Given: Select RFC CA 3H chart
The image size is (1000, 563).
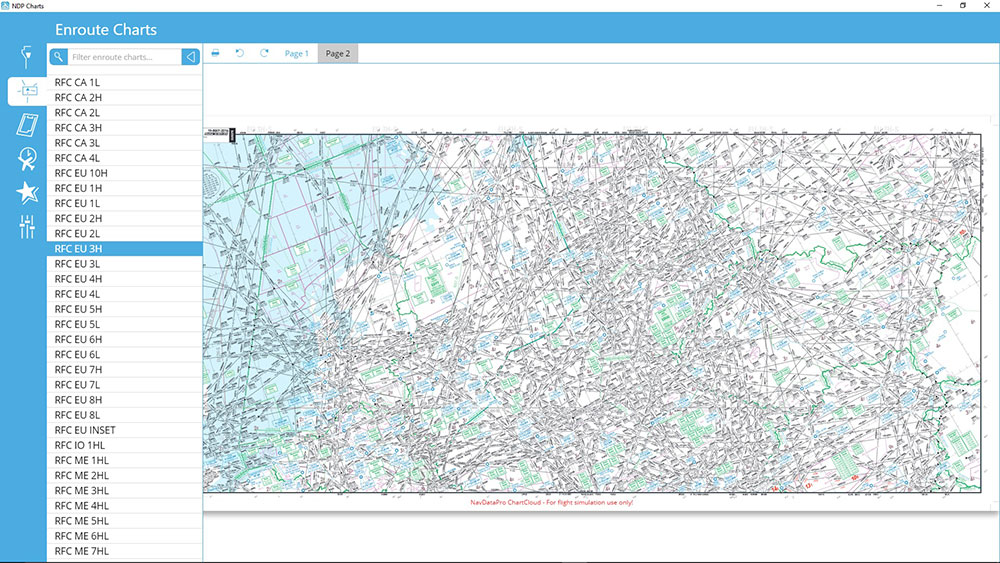Looking at the screenshot, I should coord(125,128).
